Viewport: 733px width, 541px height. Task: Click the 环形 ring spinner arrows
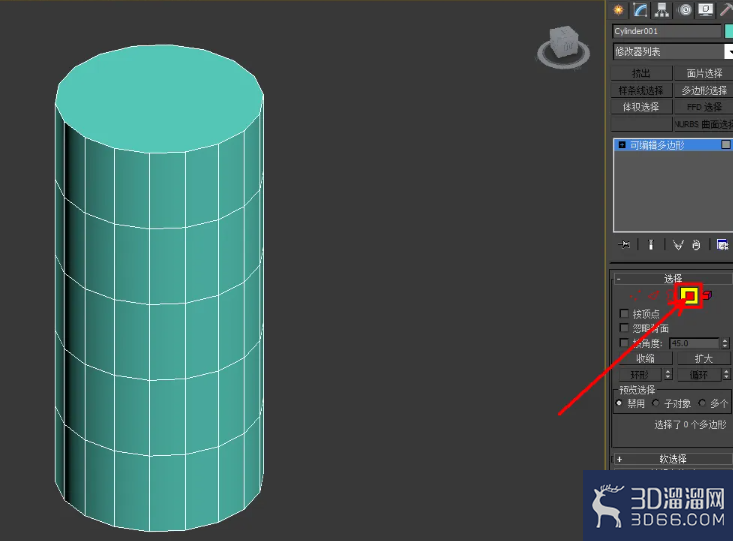(668, 375)
